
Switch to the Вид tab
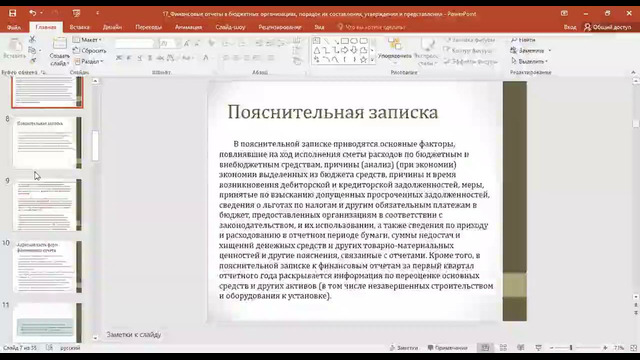click(x=319, y=27)
